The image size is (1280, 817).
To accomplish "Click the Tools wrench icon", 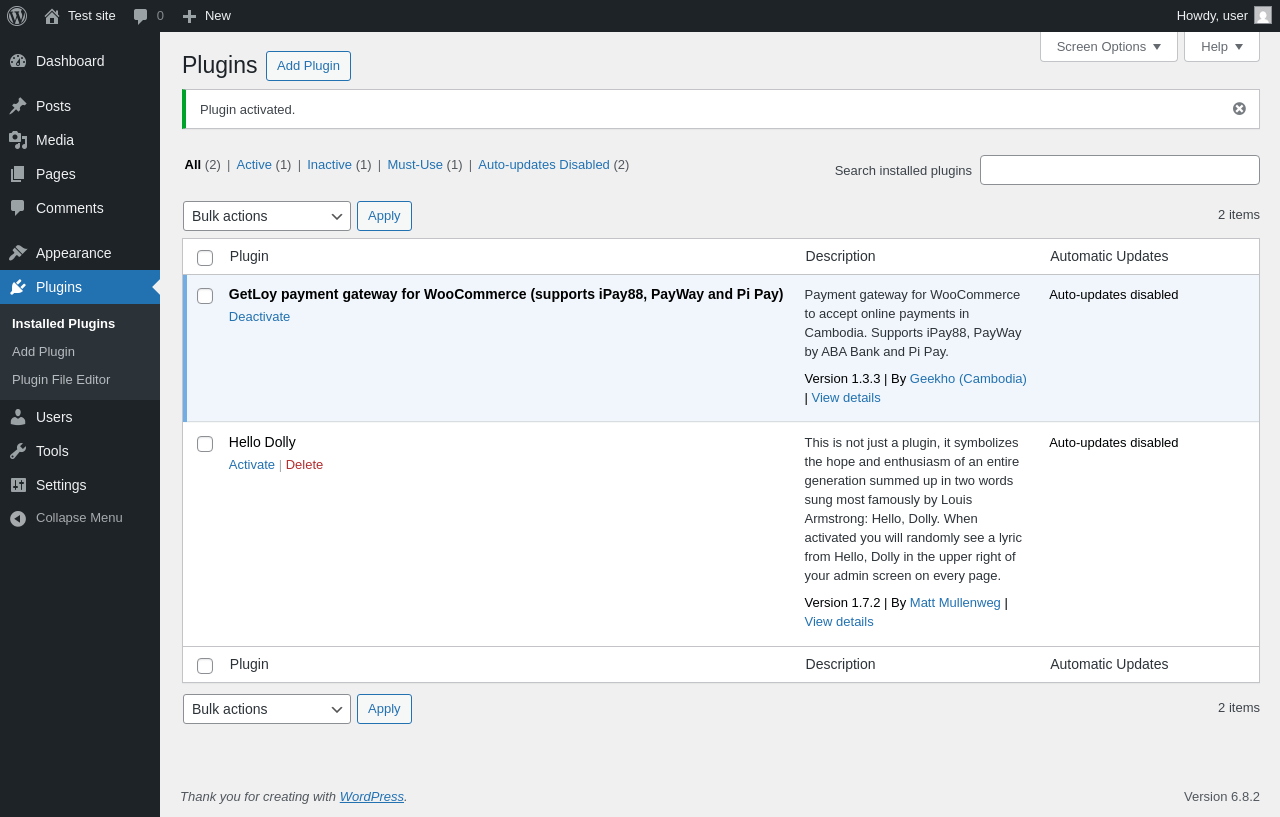I will (18, 451).
